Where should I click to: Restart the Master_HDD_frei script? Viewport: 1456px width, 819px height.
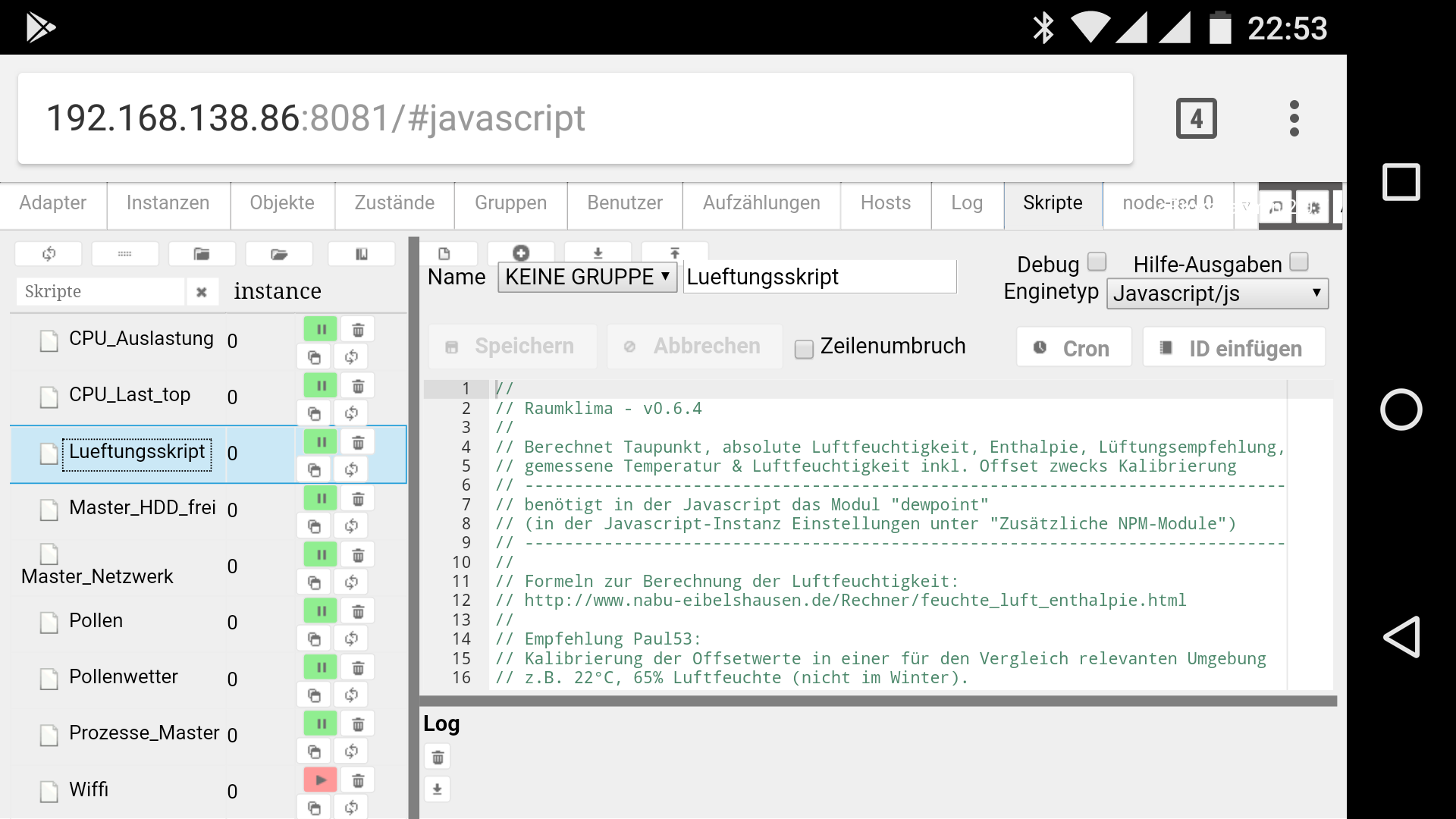coord(351,526)
